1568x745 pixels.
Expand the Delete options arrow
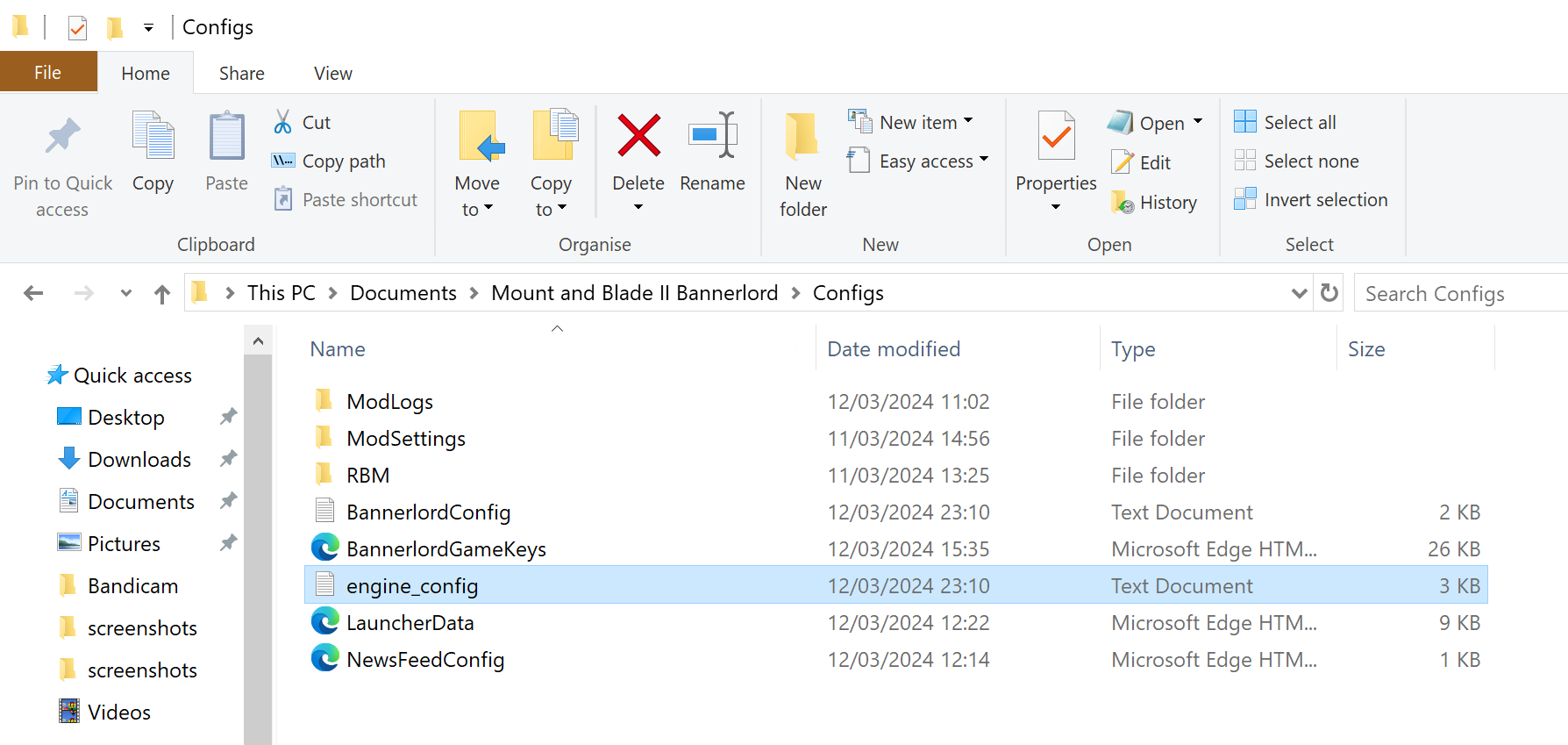click(x=638, y=207)
